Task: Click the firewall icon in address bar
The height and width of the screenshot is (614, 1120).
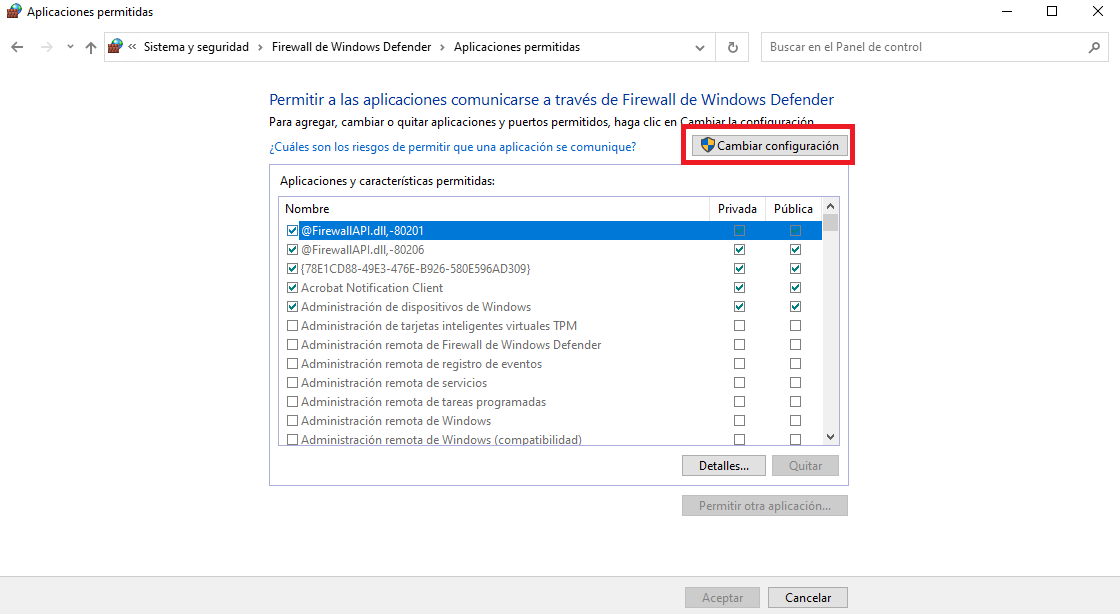Action: click(x=115, y=47)
